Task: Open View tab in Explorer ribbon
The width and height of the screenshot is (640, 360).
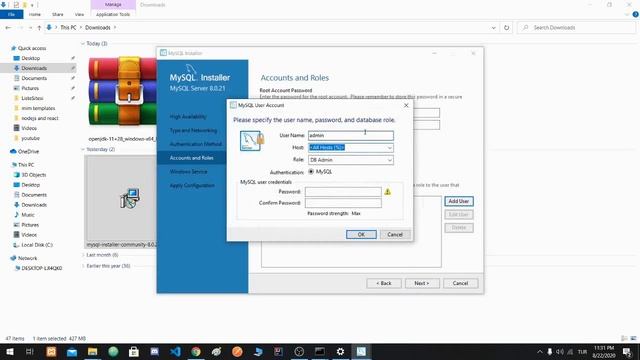Action: (x=79, y=14)
